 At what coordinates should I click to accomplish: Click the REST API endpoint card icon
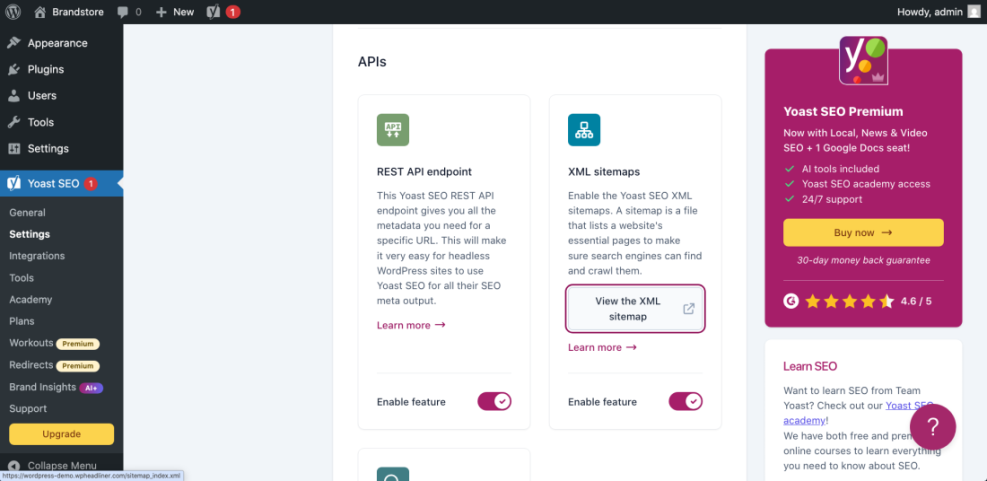pyautogui.click(x=393, y=130)
